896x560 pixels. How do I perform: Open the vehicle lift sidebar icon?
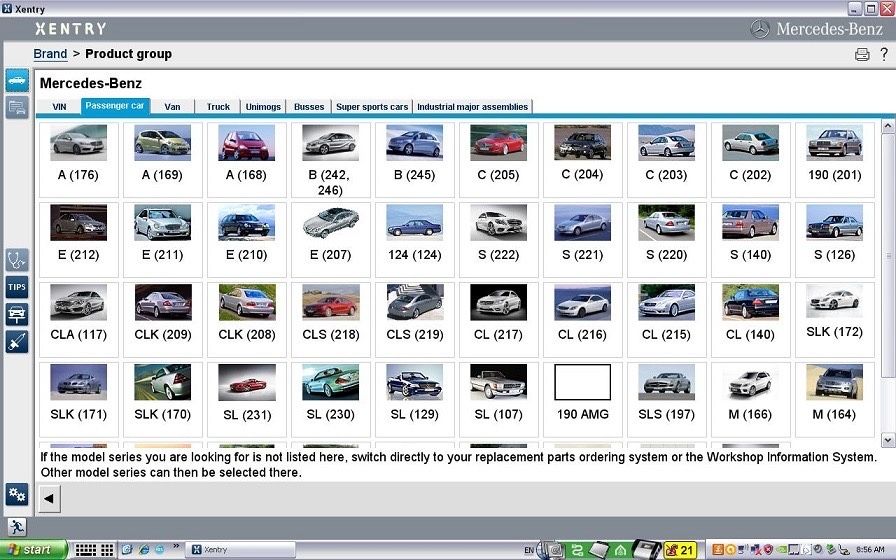coord(17,314)
